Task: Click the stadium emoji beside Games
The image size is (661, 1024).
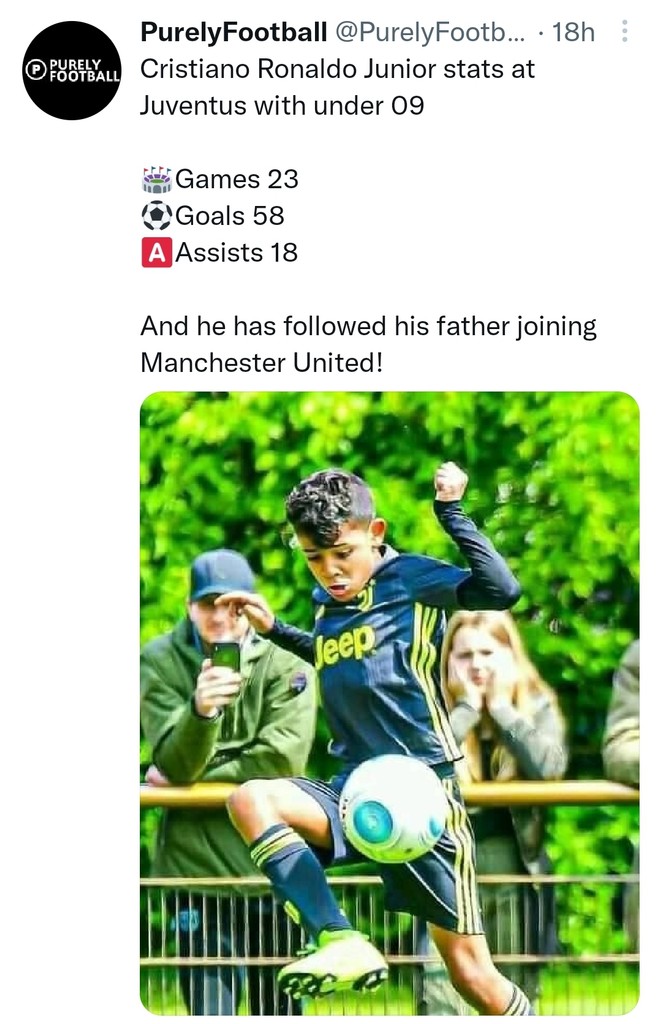Action: pos(157,179)
